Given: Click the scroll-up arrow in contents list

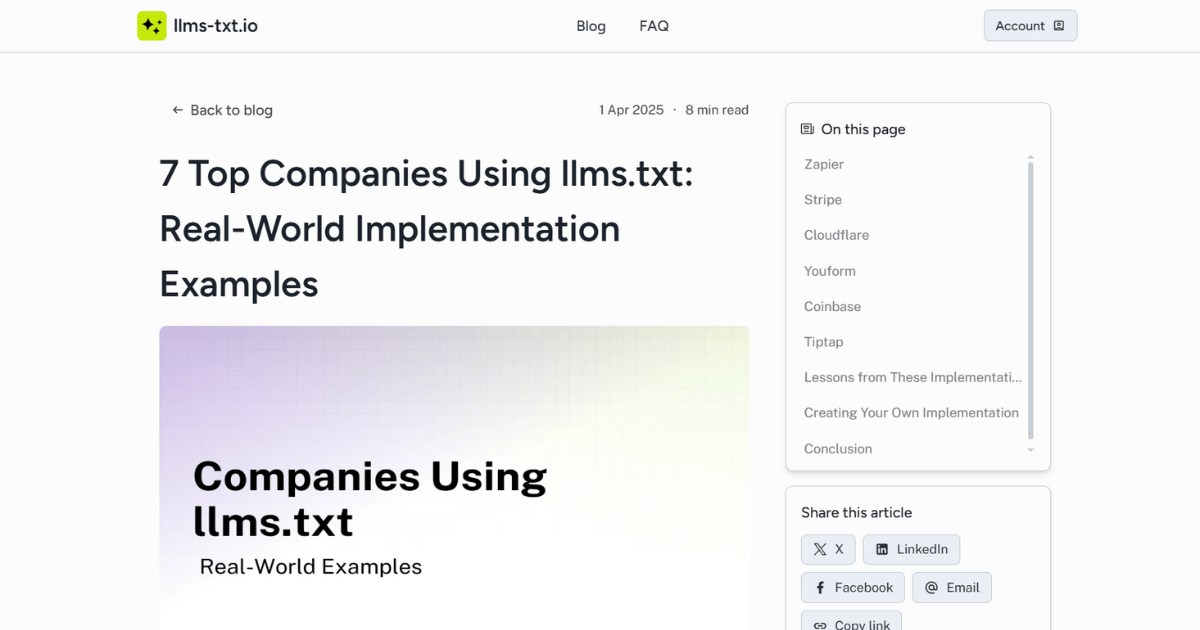Looking at the screenshot, I should click(1031, 157).
